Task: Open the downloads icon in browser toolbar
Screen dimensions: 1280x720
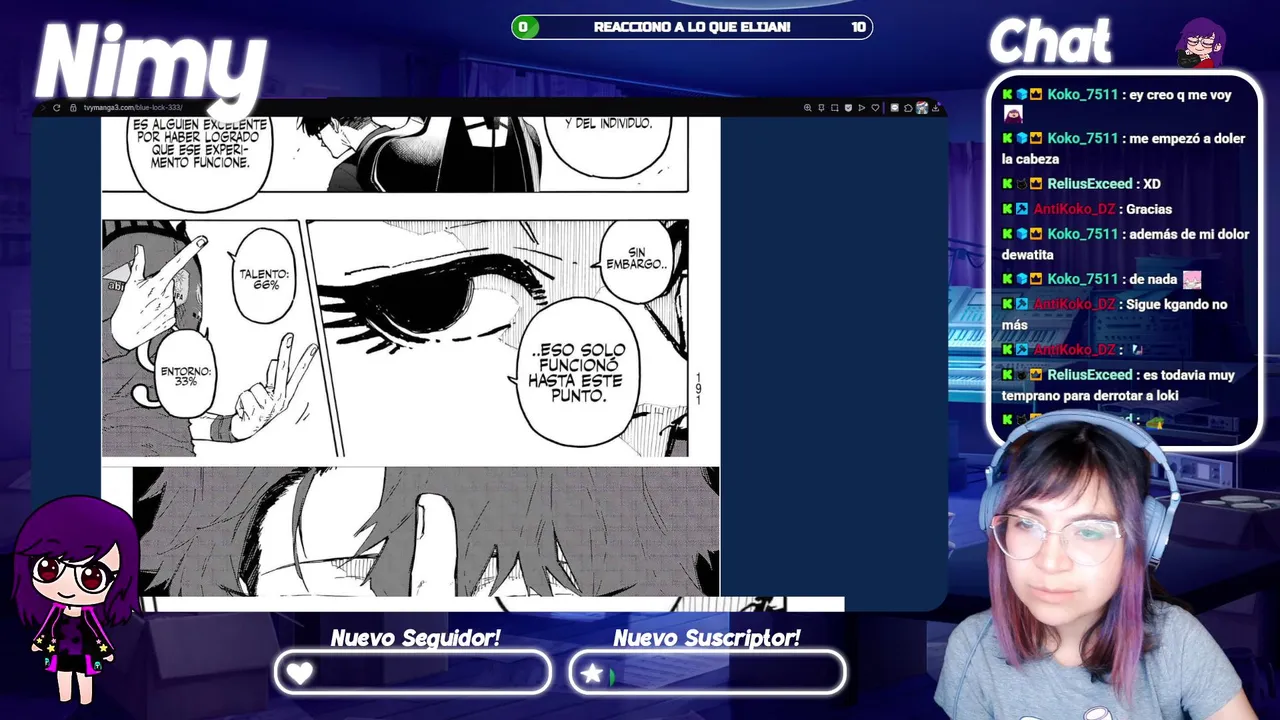Action: [x=936, y=108]
